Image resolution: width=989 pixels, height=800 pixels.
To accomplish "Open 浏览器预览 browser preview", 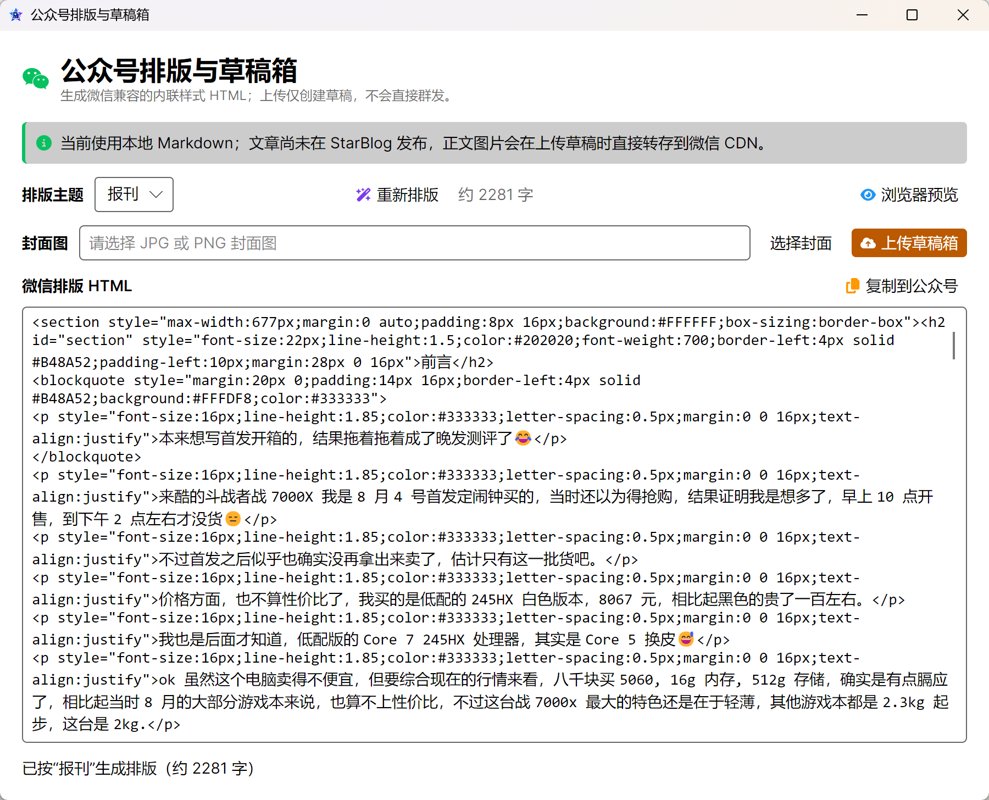I will click(x=909, y=195).
